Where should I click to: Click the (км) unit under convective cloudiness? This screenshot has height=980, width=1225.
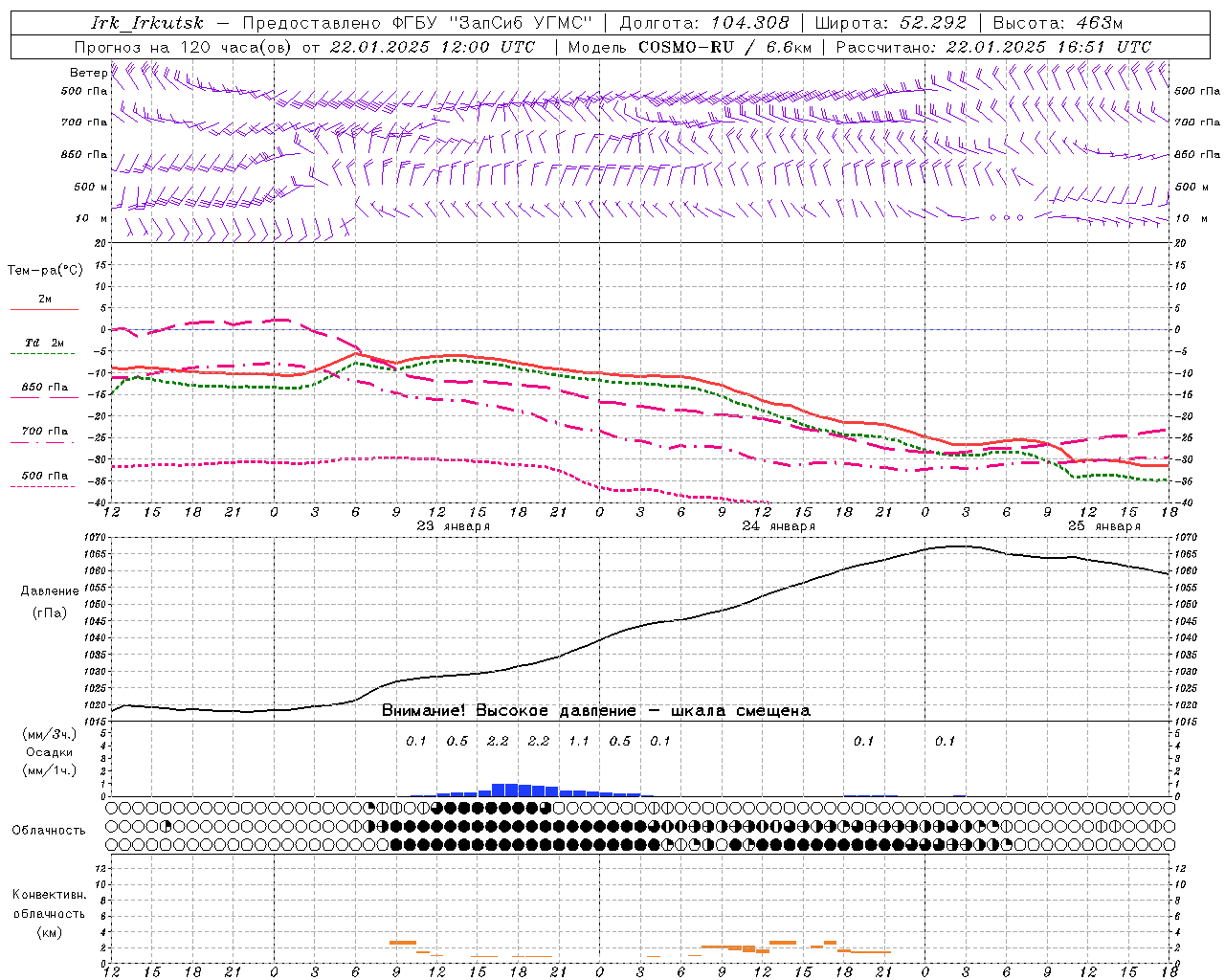click(x=49, y=932)
